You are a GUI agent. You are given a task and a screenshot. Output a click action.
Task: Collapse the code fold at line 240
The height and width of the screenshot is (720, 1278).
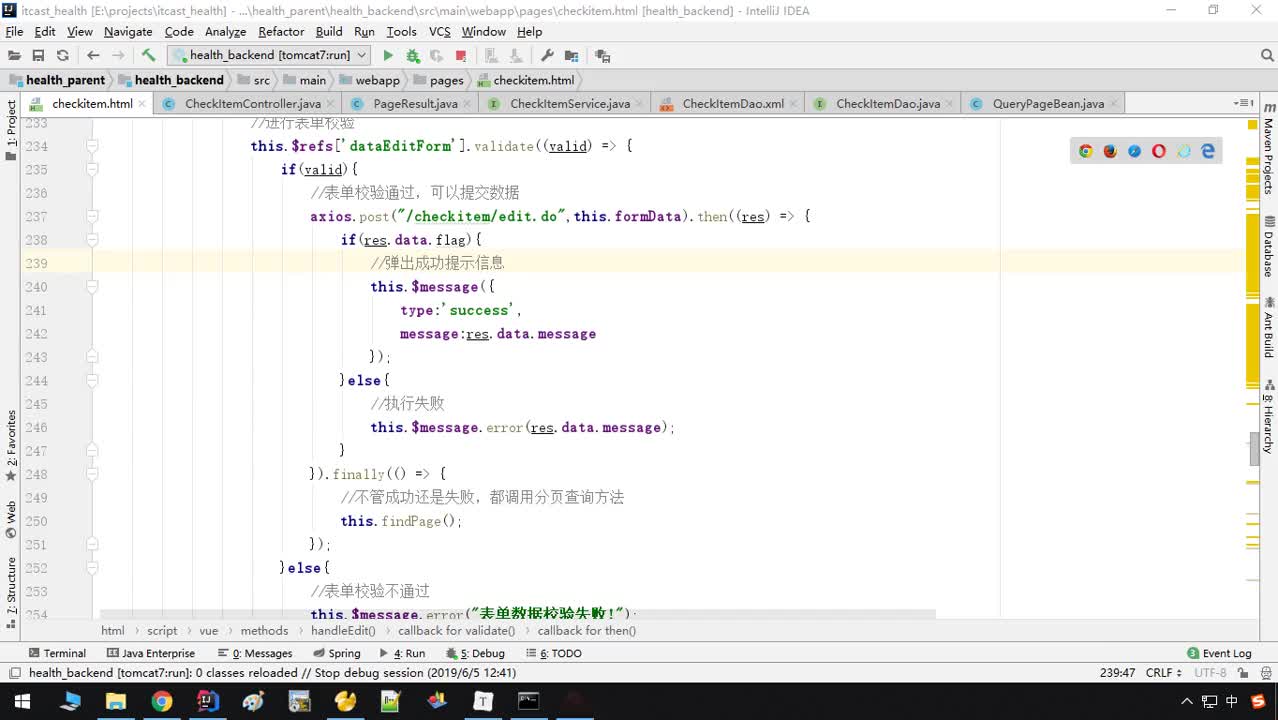[x=92, y=287]
